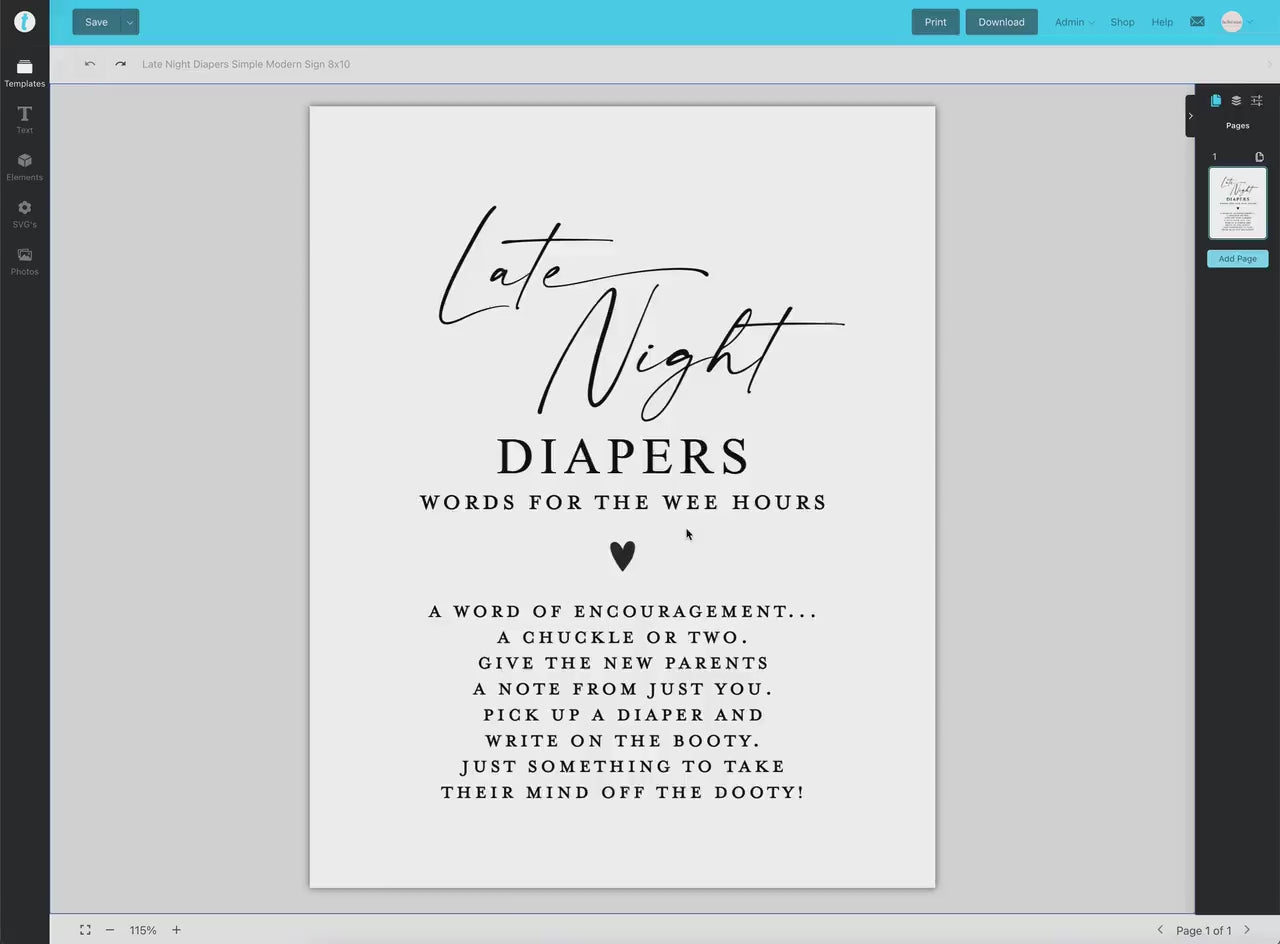The height and width of the screenshot is (944, 1280).
Task: Select the line 'A WORD OF ENCOURAGEMENT...'
Action: 623,611
